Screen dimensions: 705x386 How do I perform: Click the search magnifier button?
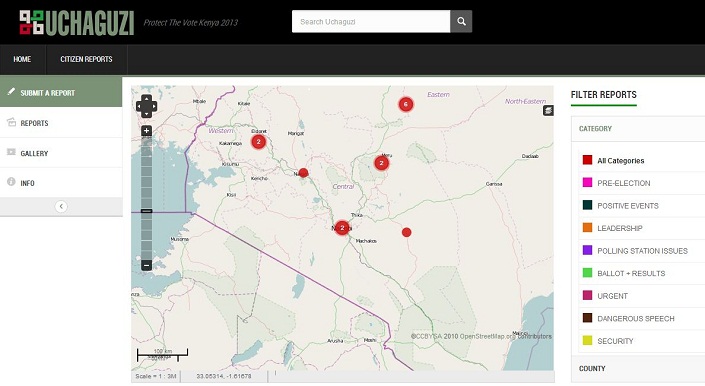coord(461,21)
